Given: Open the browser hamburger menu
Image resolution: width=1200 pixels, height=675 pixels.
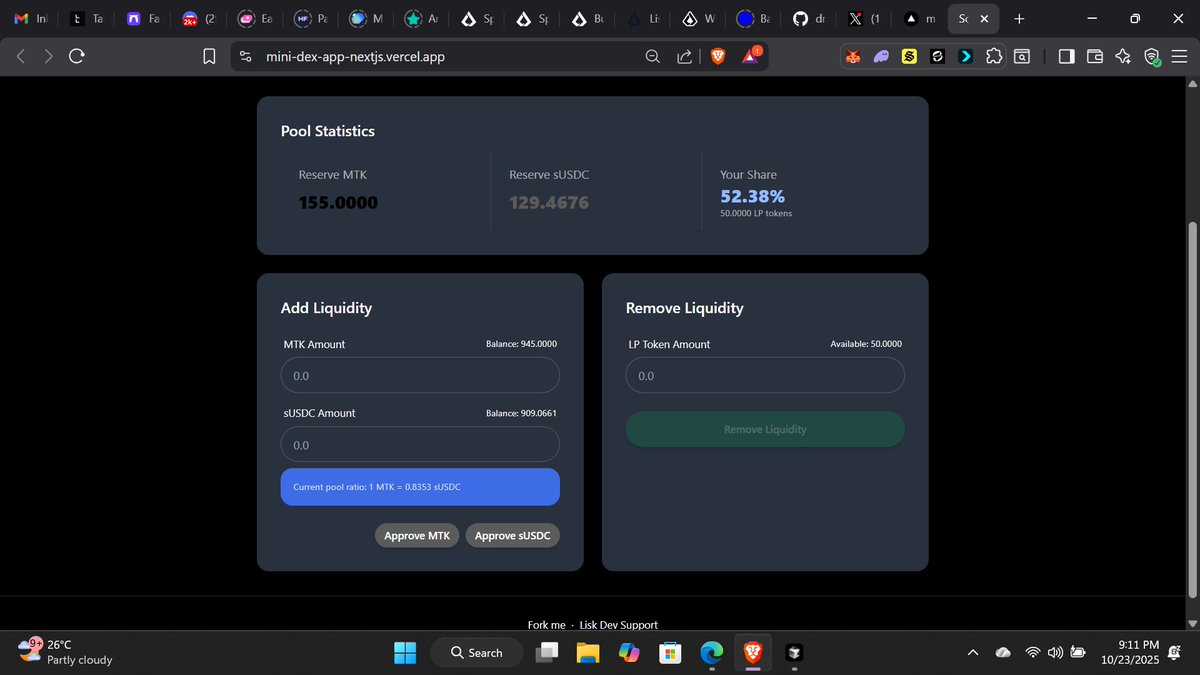Looking at the screenshot, I should coord(1180,57).
